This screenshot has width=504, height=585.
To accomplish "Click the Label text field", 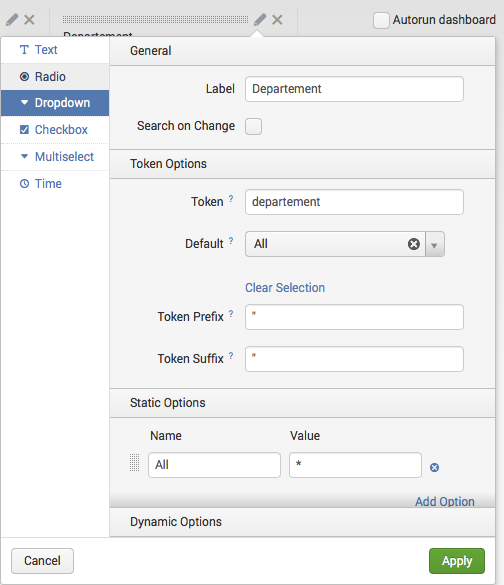I will point(354,89).
